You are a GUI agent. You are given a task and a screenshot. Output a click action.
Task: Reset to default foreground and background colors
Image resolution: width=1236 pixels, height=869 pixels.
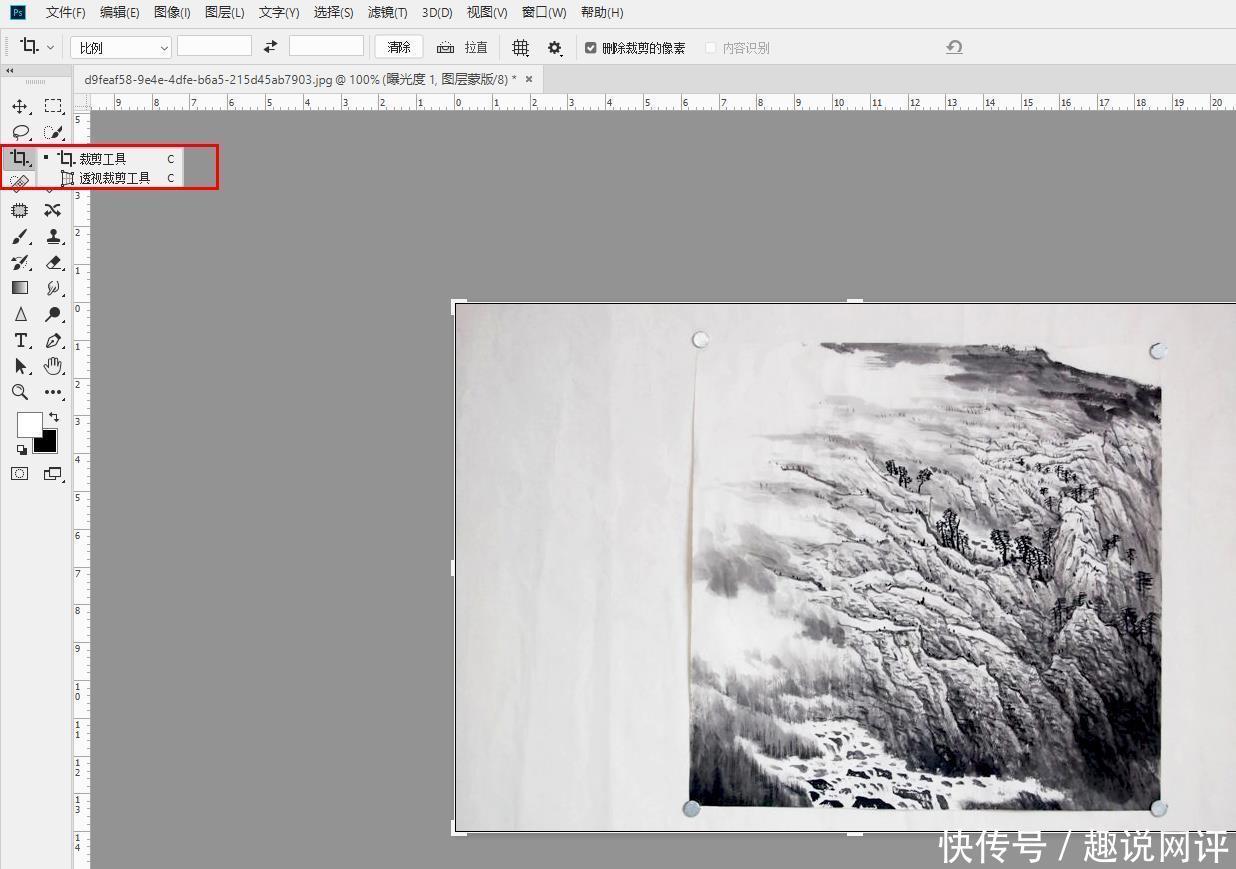(x=21, y=450)
